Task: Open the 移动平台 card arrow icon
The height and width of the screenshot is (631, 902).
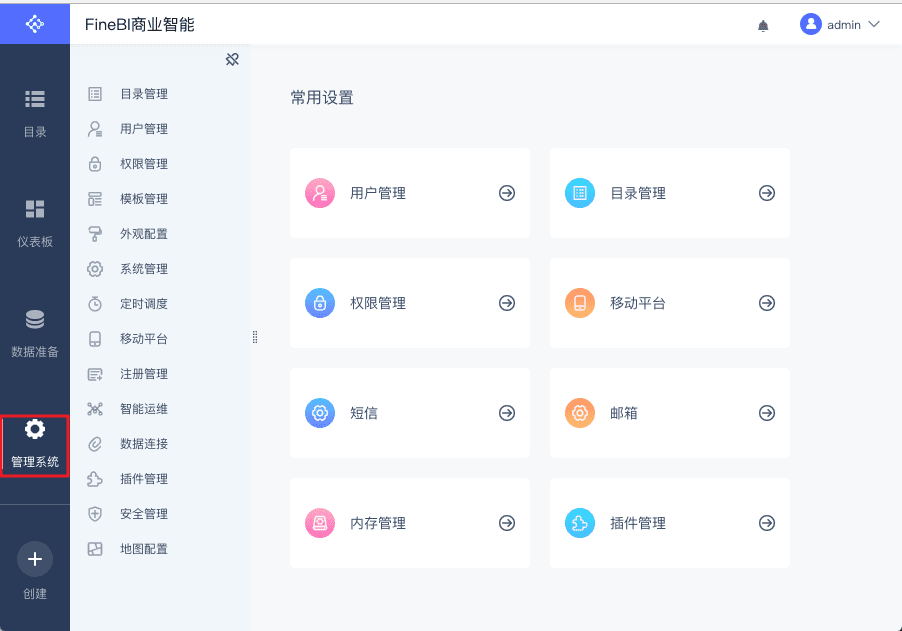Action: 767,303
